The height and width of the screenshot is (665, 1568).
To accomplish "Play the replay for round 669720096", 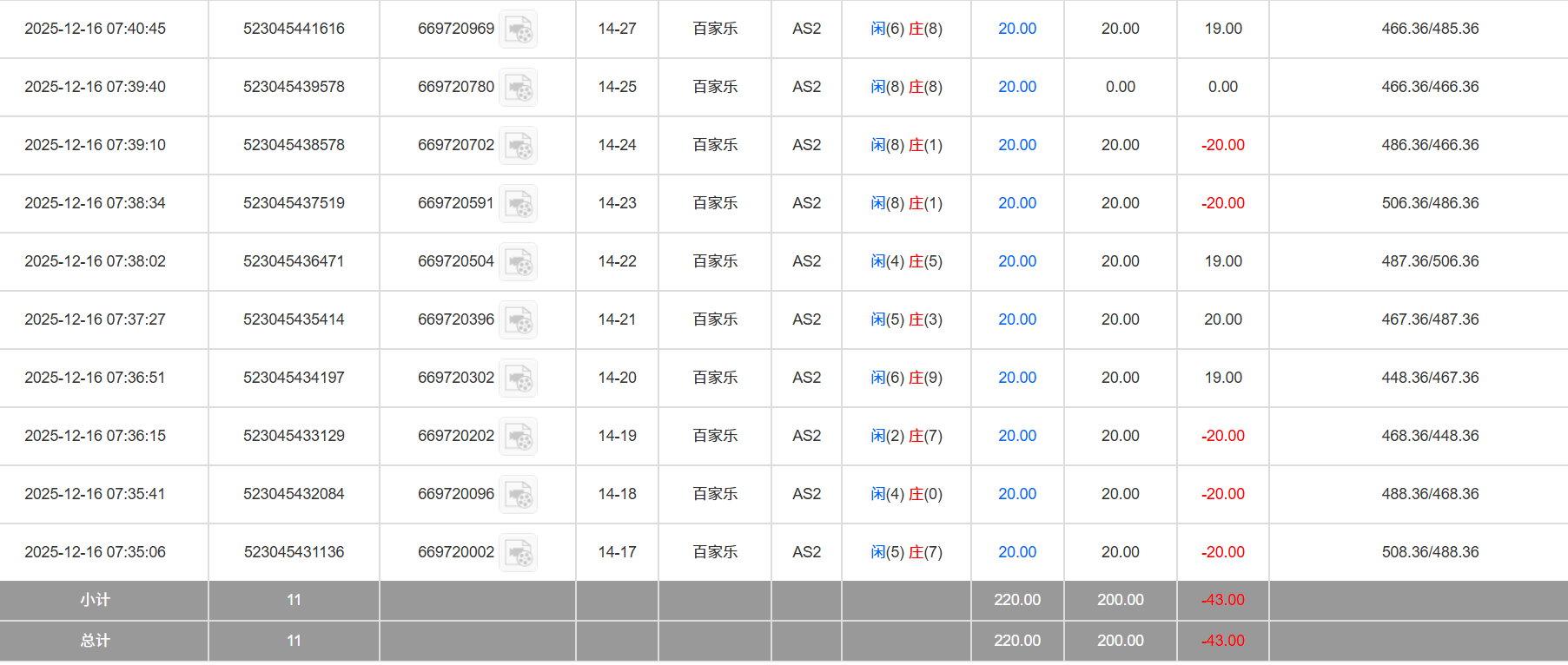I will point(519,495).
